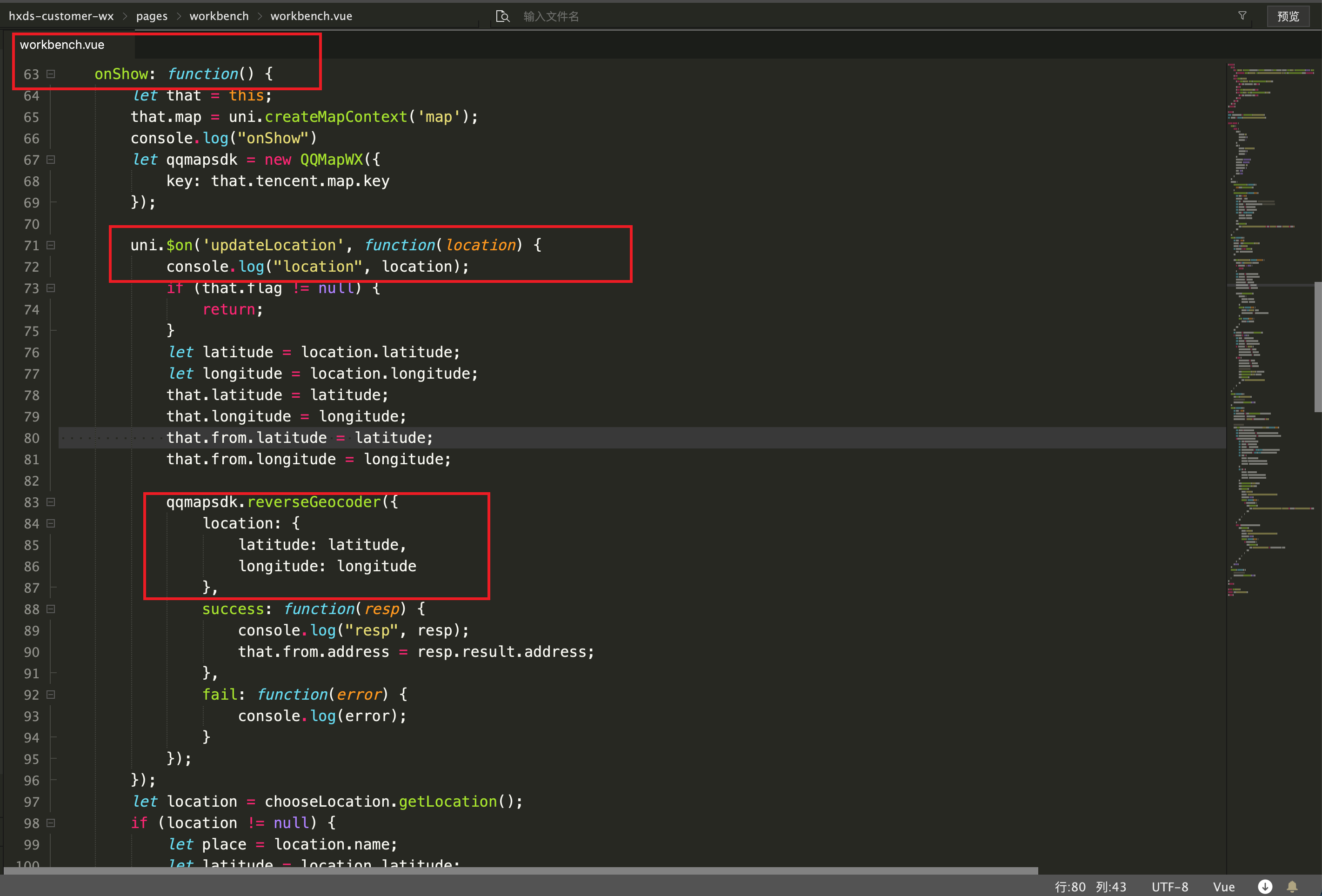Click the code minimap overview
The image size is (1322, 896).
pyautogui.click(x=1271, y=330)
